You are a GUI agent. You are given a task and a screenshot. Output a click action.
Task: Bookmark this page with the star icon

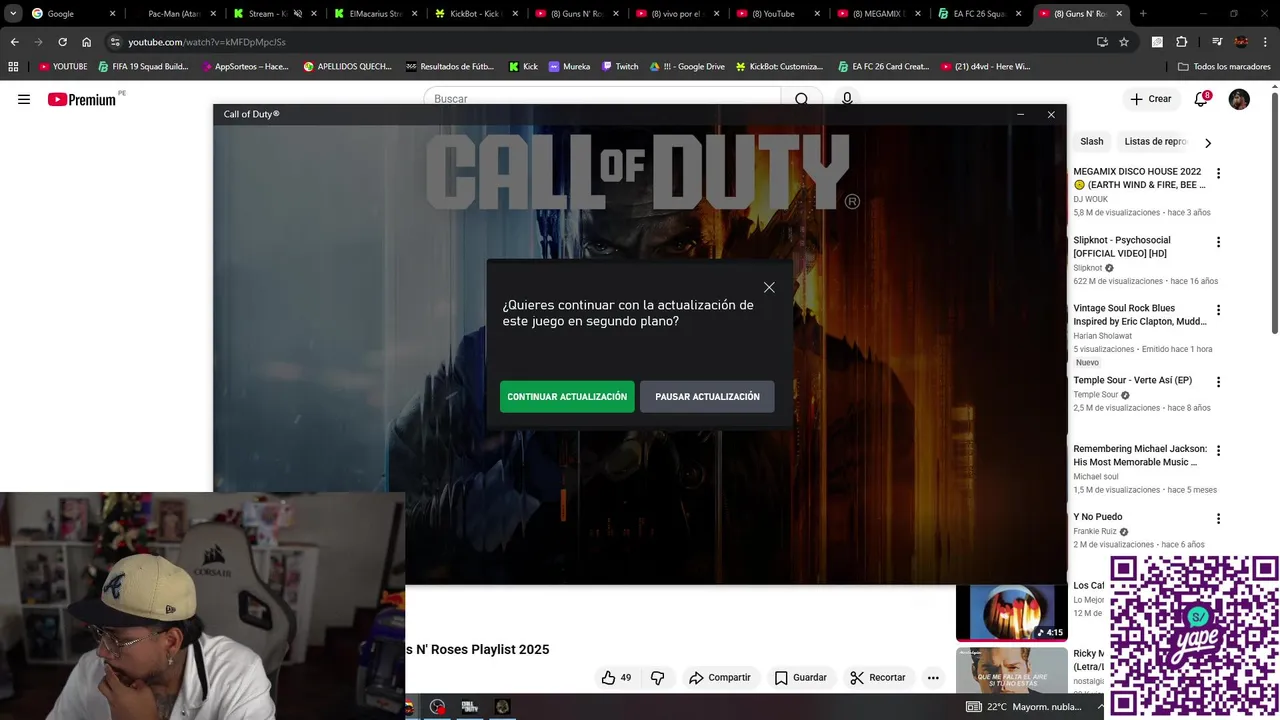point(1124,42)
